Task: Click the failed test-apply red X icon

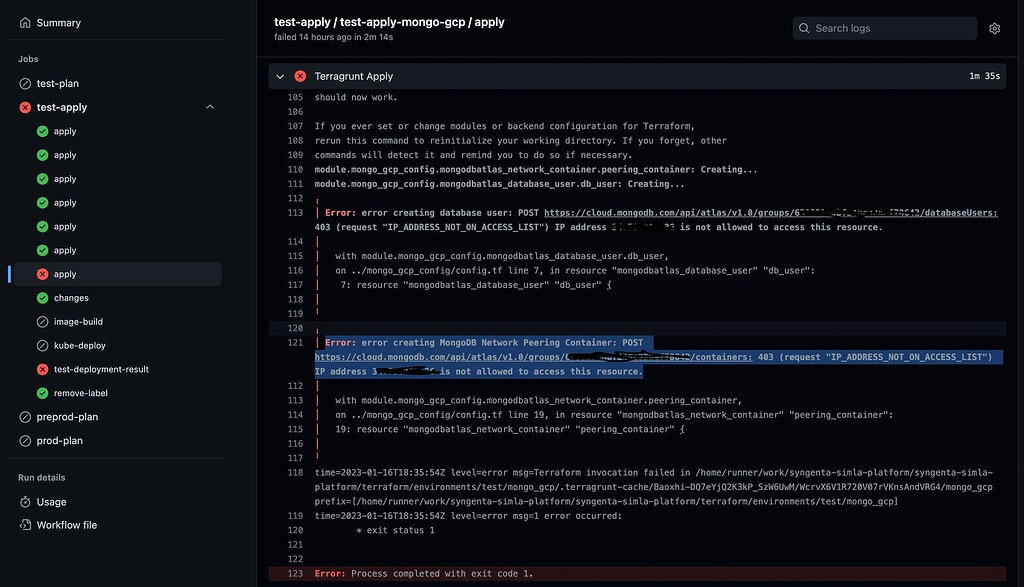Action: [x=26, y=107]
